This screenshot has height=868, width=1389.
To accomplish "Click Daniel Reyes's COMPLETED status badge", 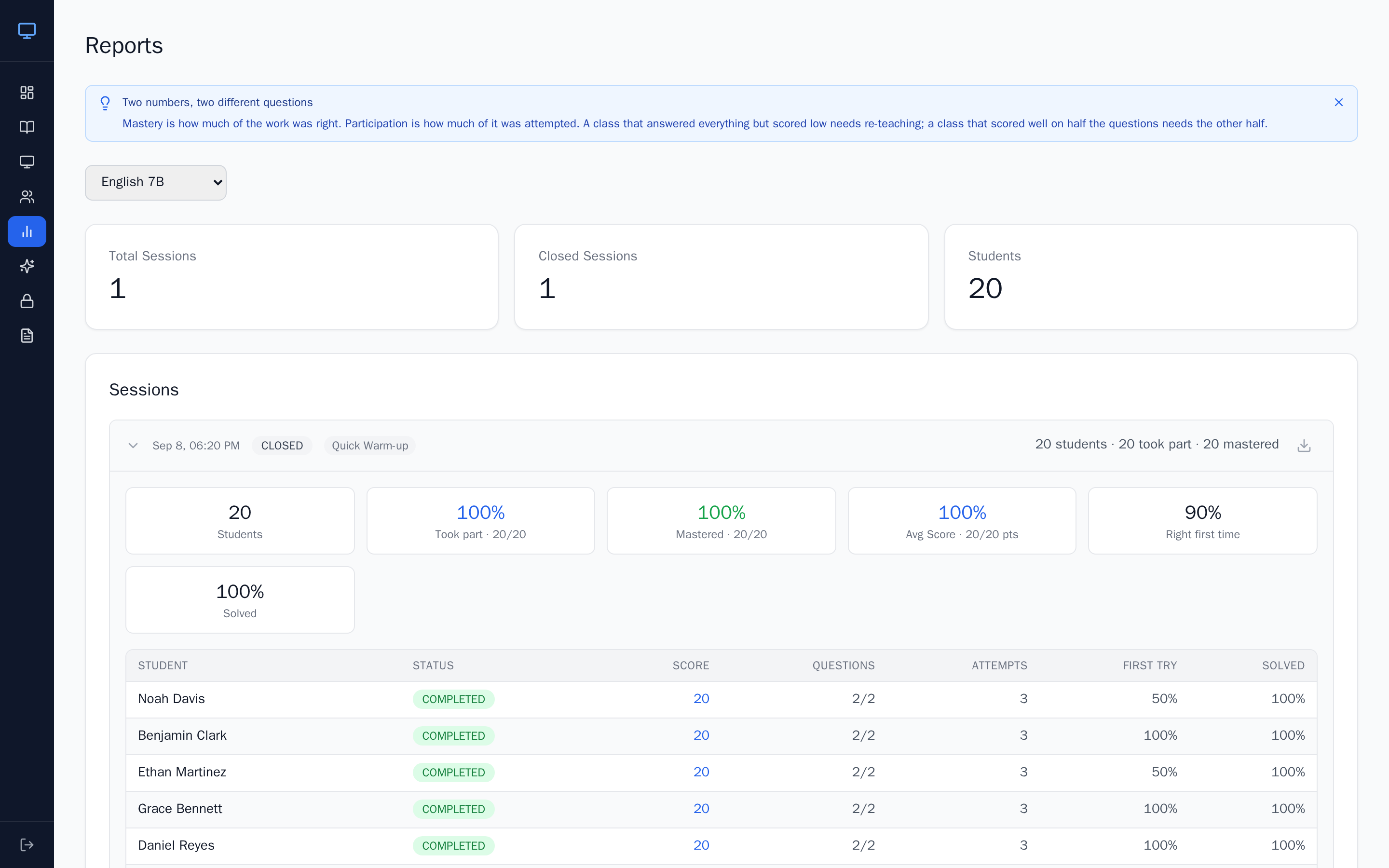I will [453, 846].
